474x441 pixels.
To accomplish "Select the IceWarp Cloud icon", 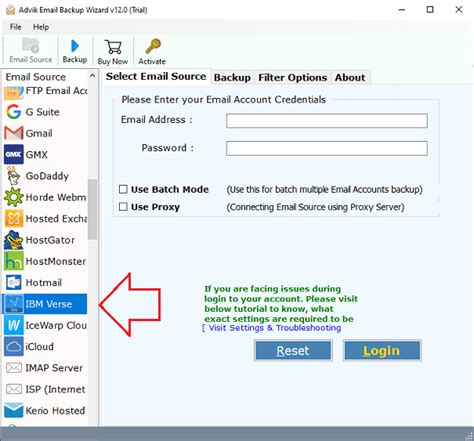I will 14,325.
